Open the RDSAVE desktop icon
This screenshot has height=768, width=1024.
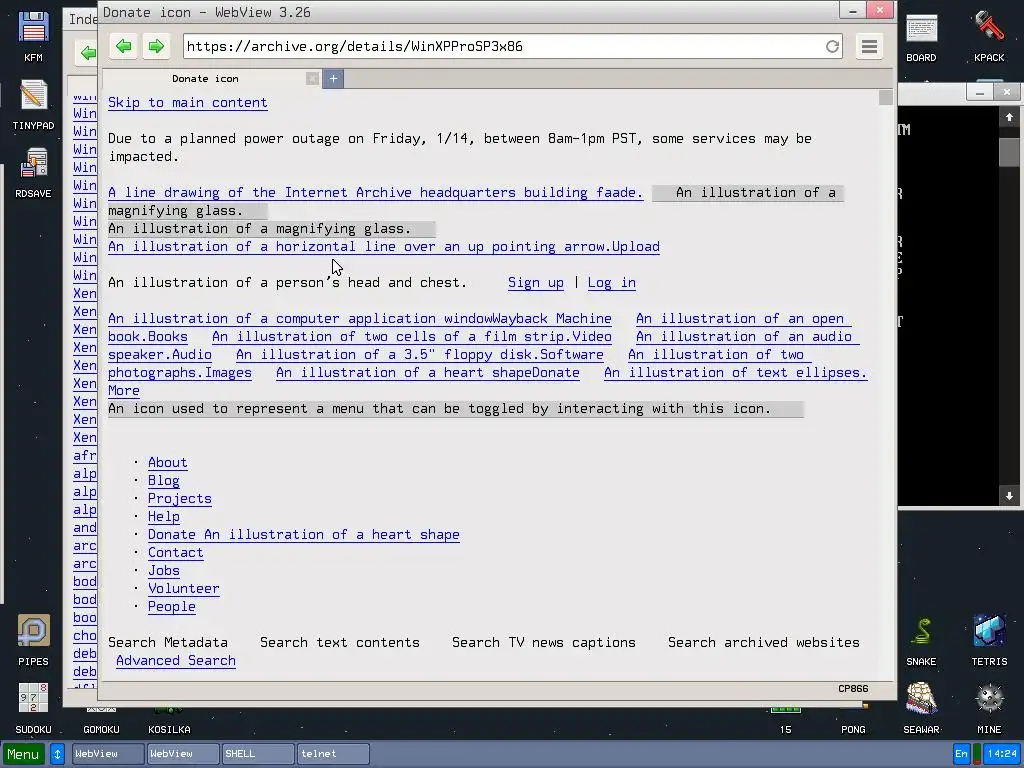point(33,172)
